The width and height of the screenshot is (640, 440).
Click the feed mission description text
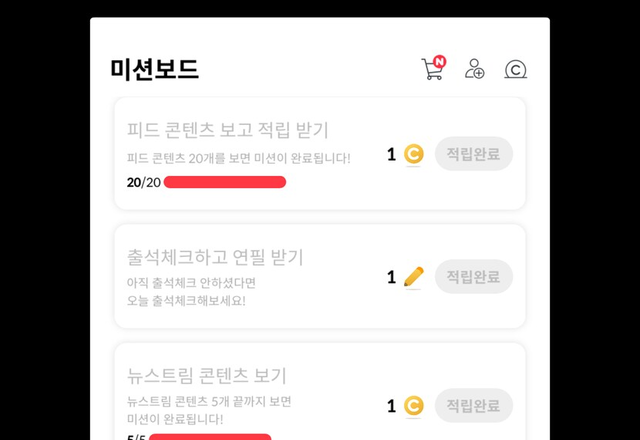coord(238,158)
